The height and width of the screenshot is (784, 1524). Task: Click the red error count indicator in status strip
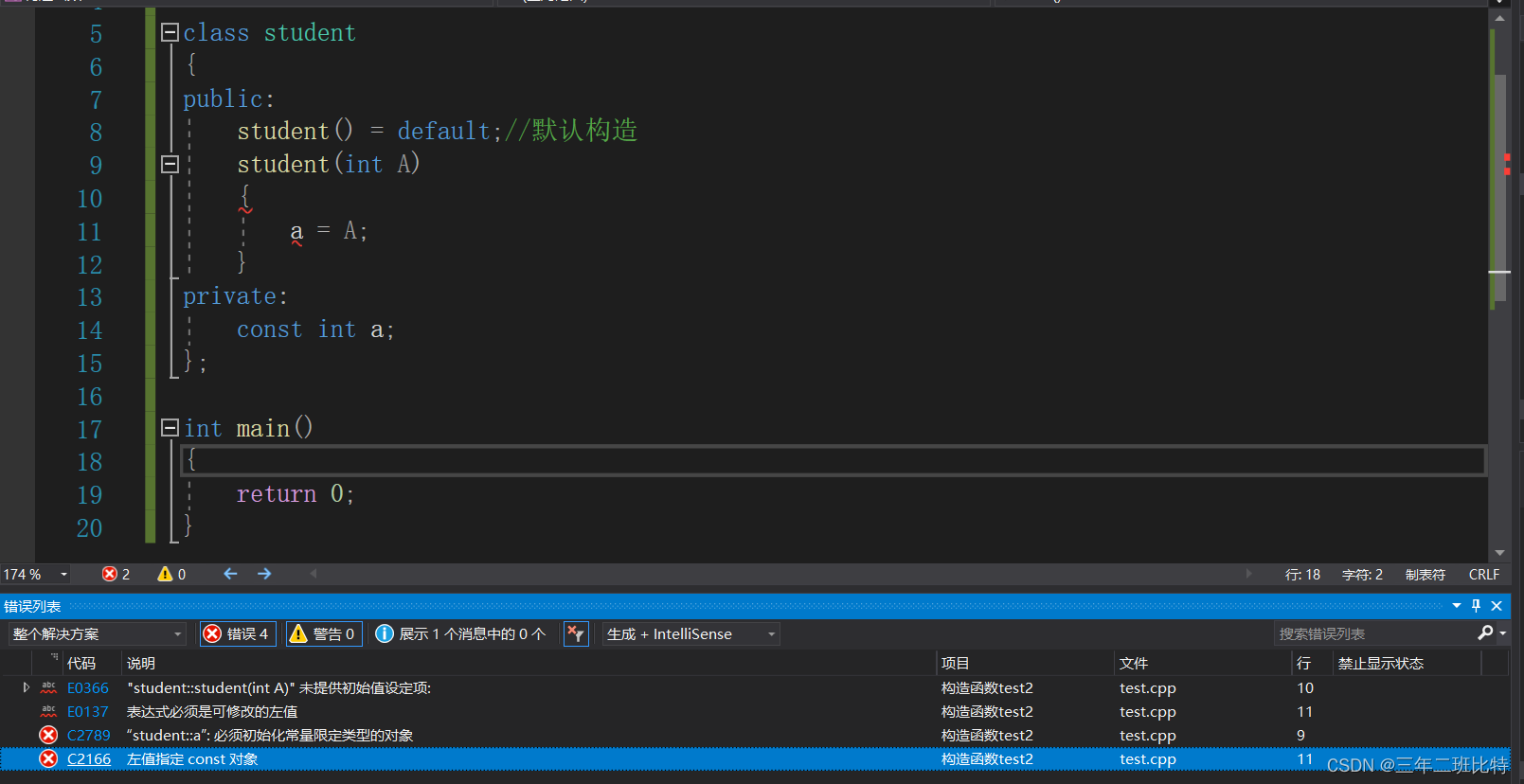click(x=116, y=575)
